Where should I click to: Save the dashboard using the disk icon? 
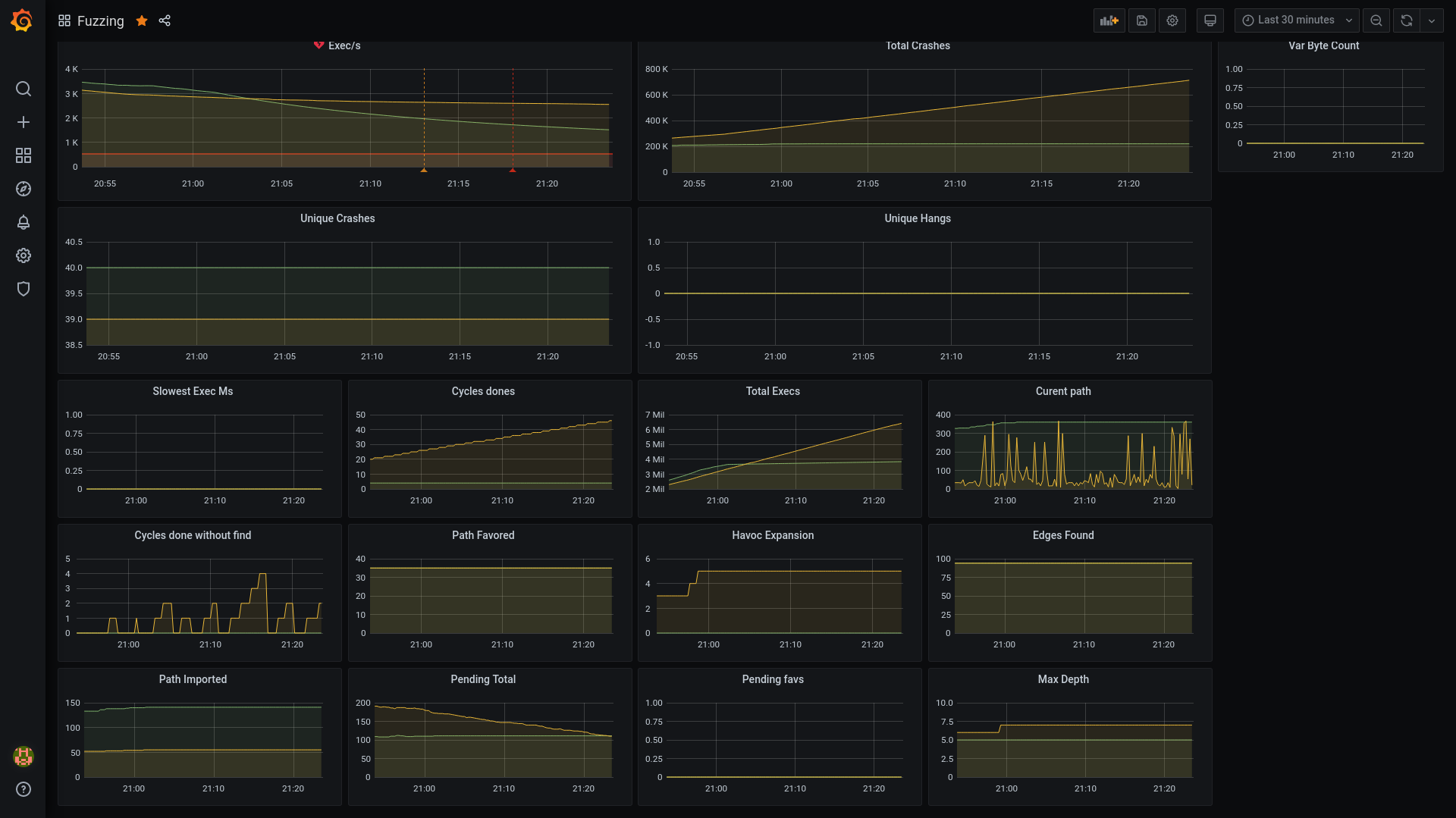coord(1141,20)
